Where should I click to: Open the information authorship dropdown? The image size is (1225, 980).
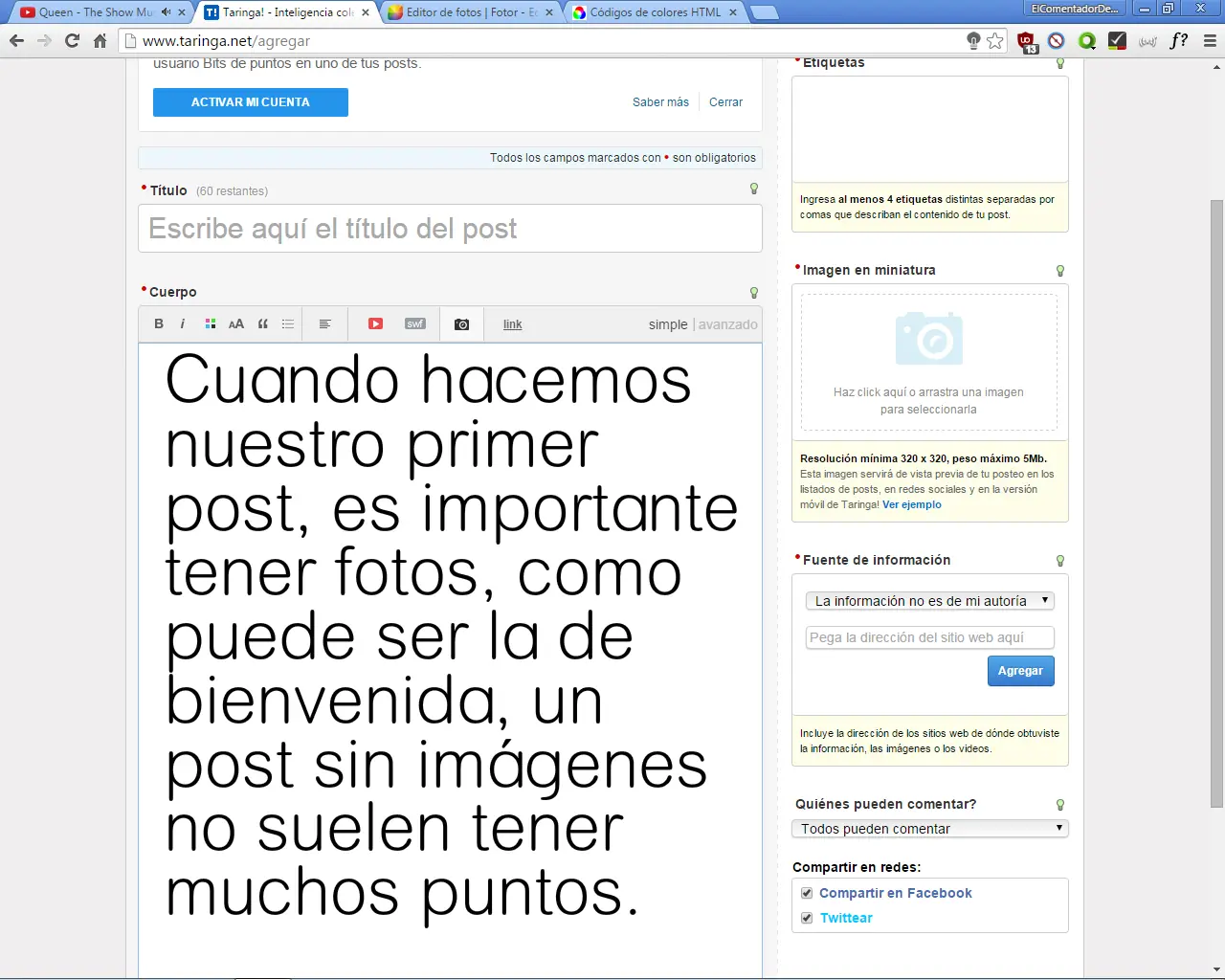(x=930, y=601)
